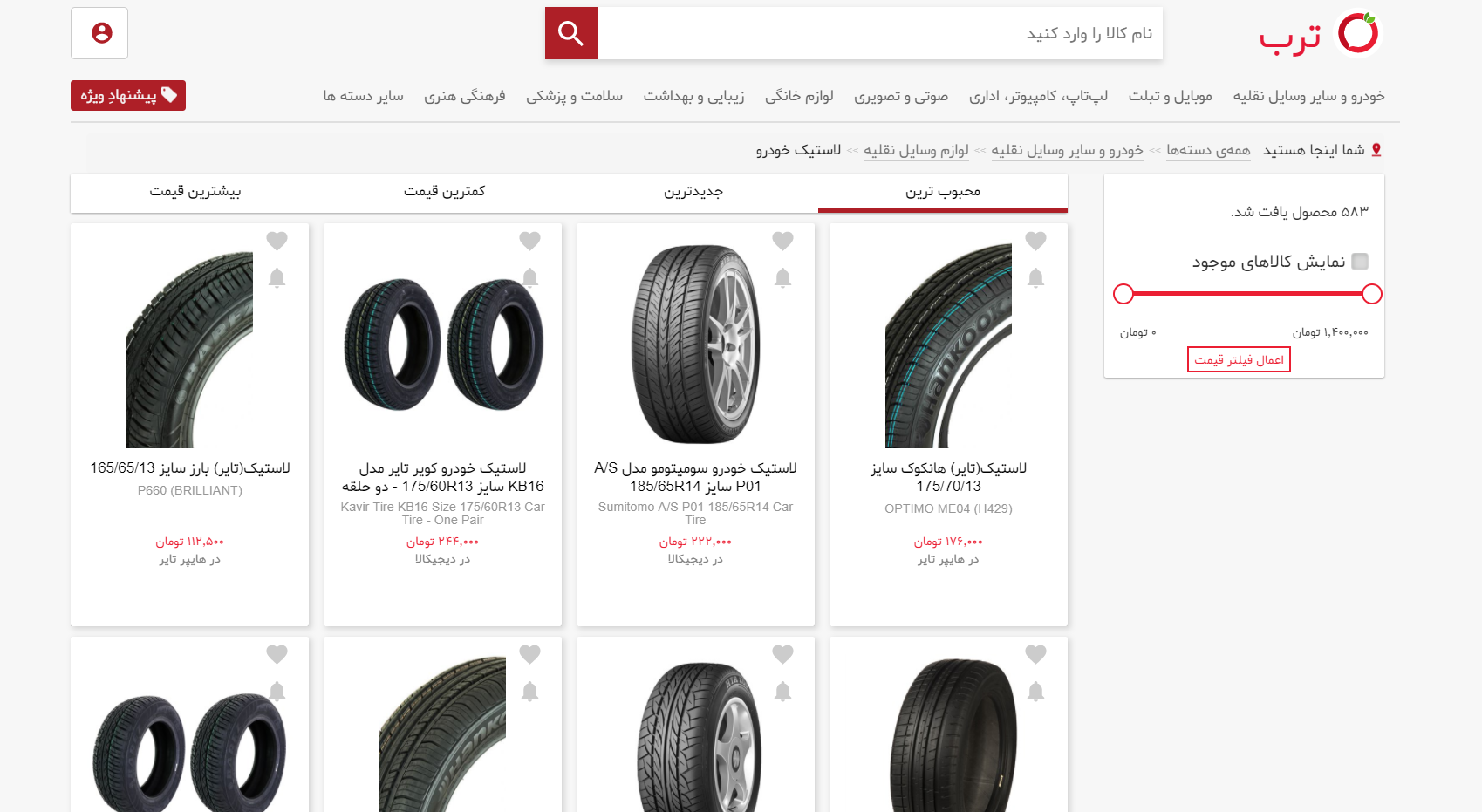Favorite the Hankook 175/70/13 tire with heart
Viewport: 1482px width, 812px height.
tap(1035, 241)
